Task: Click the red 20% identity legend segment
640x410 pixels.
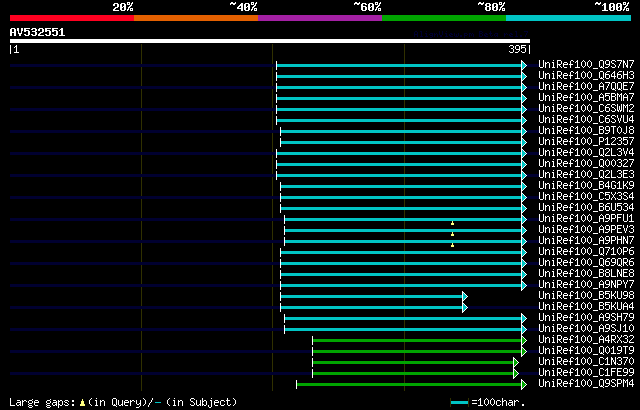Action: pos(72,18)
